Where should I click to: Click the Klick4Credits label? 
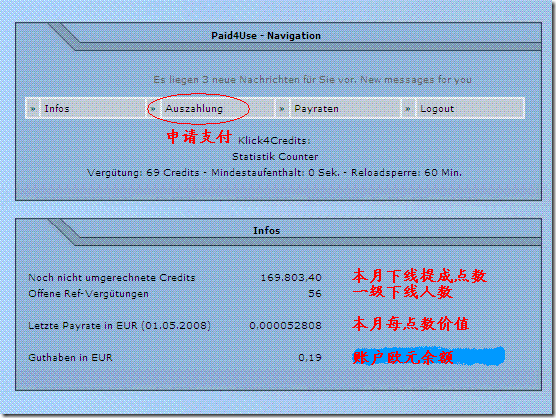click(x=274, y=141)
